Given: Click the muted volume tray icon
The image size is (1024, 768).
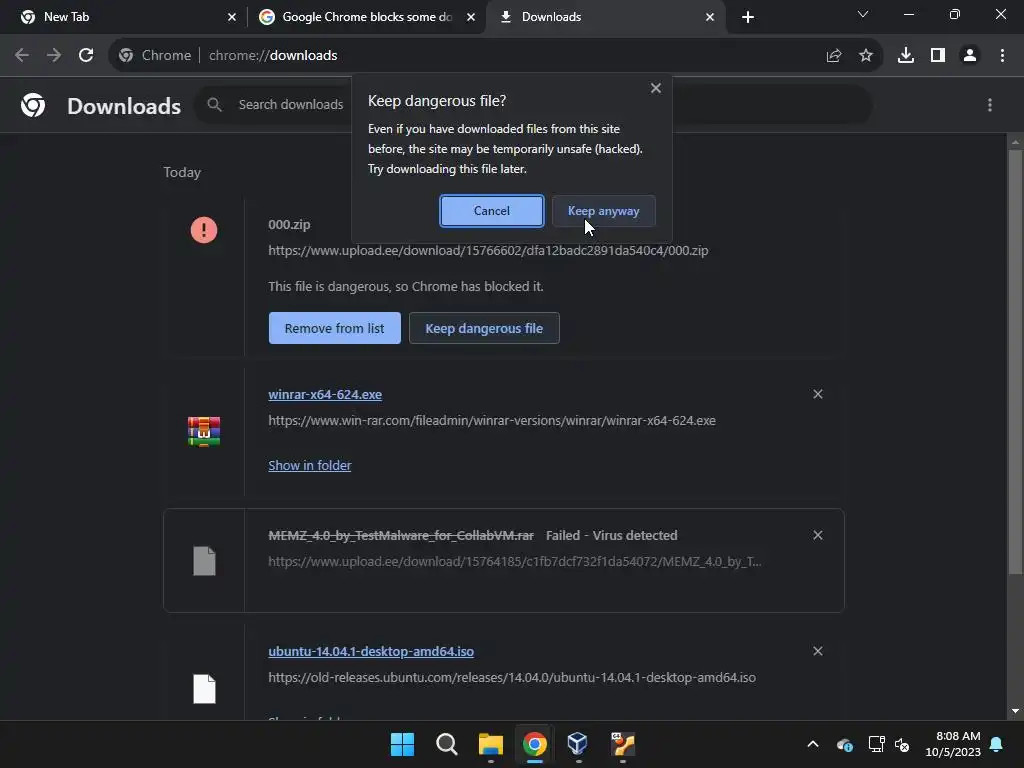Looking at the screenshot, I should tap(903, 744).
